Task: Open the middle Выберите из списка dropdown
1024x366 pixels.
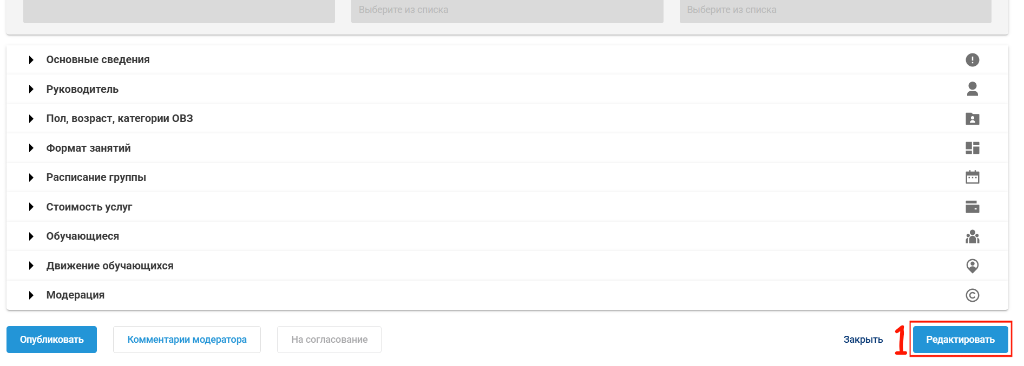Action: 507,10
